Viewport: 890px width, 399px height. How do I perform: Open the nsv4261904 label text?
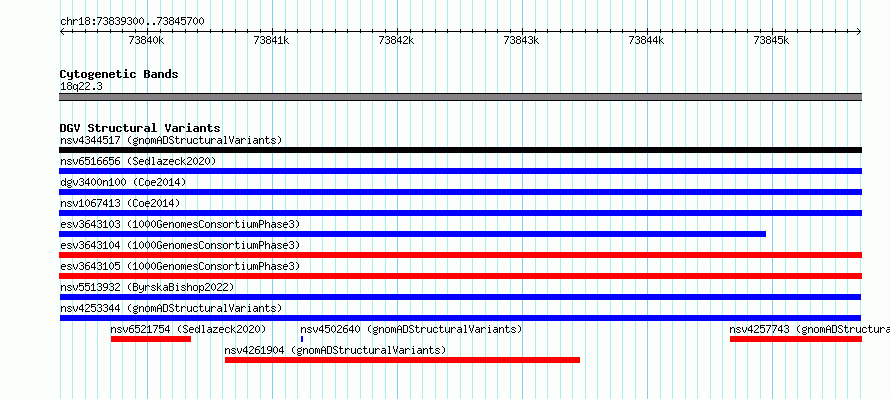point(335,350)
